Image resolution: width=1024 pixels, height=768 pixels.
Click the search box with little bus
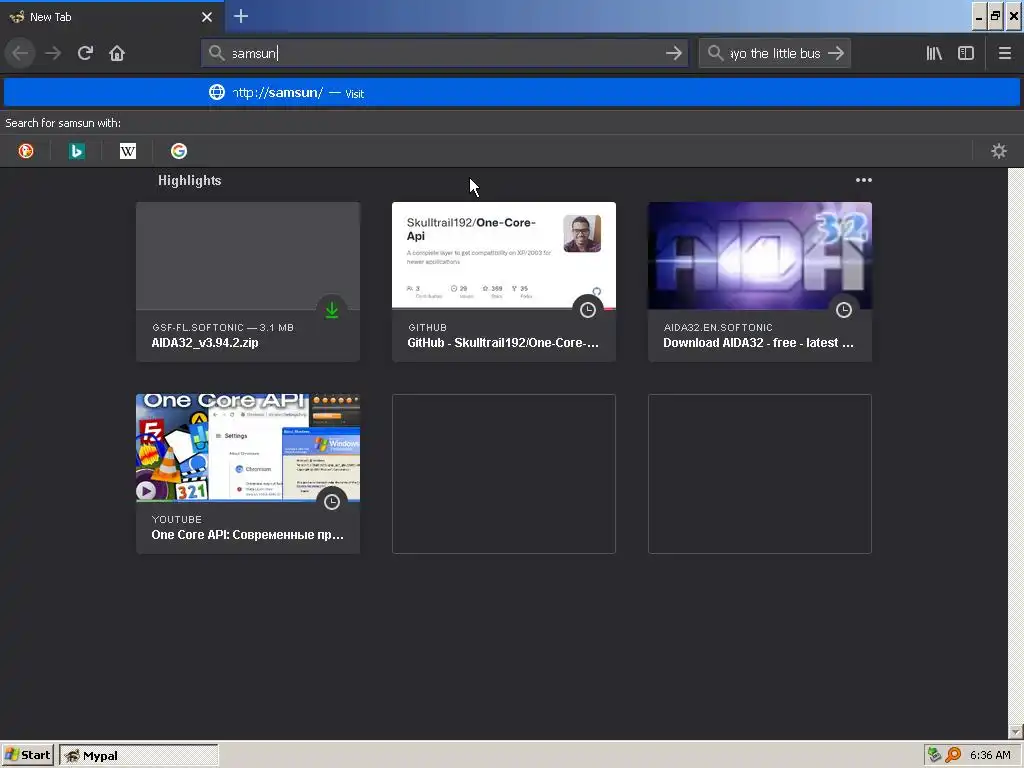point(775,53)
